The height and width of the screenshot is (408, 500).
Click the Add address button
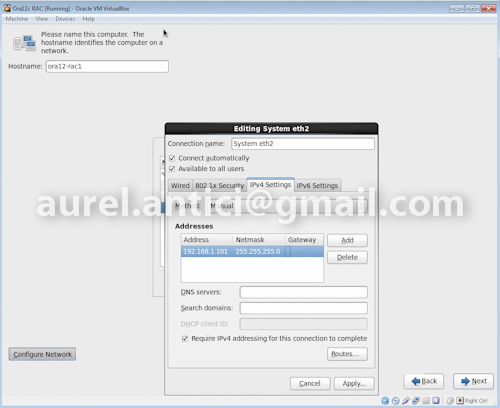[x=347, y=240]
